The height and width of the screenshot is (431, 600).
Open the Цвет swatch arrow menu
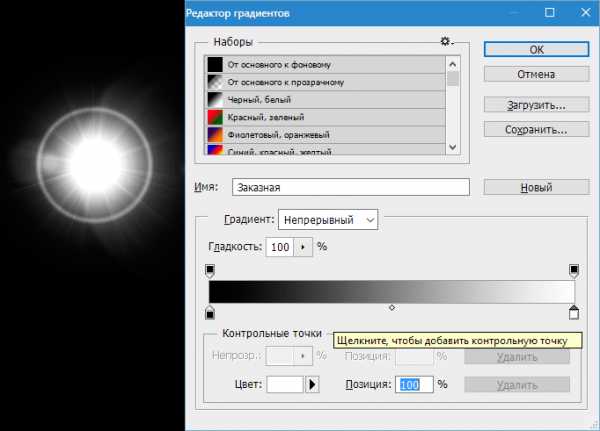[x=312, y=384]
